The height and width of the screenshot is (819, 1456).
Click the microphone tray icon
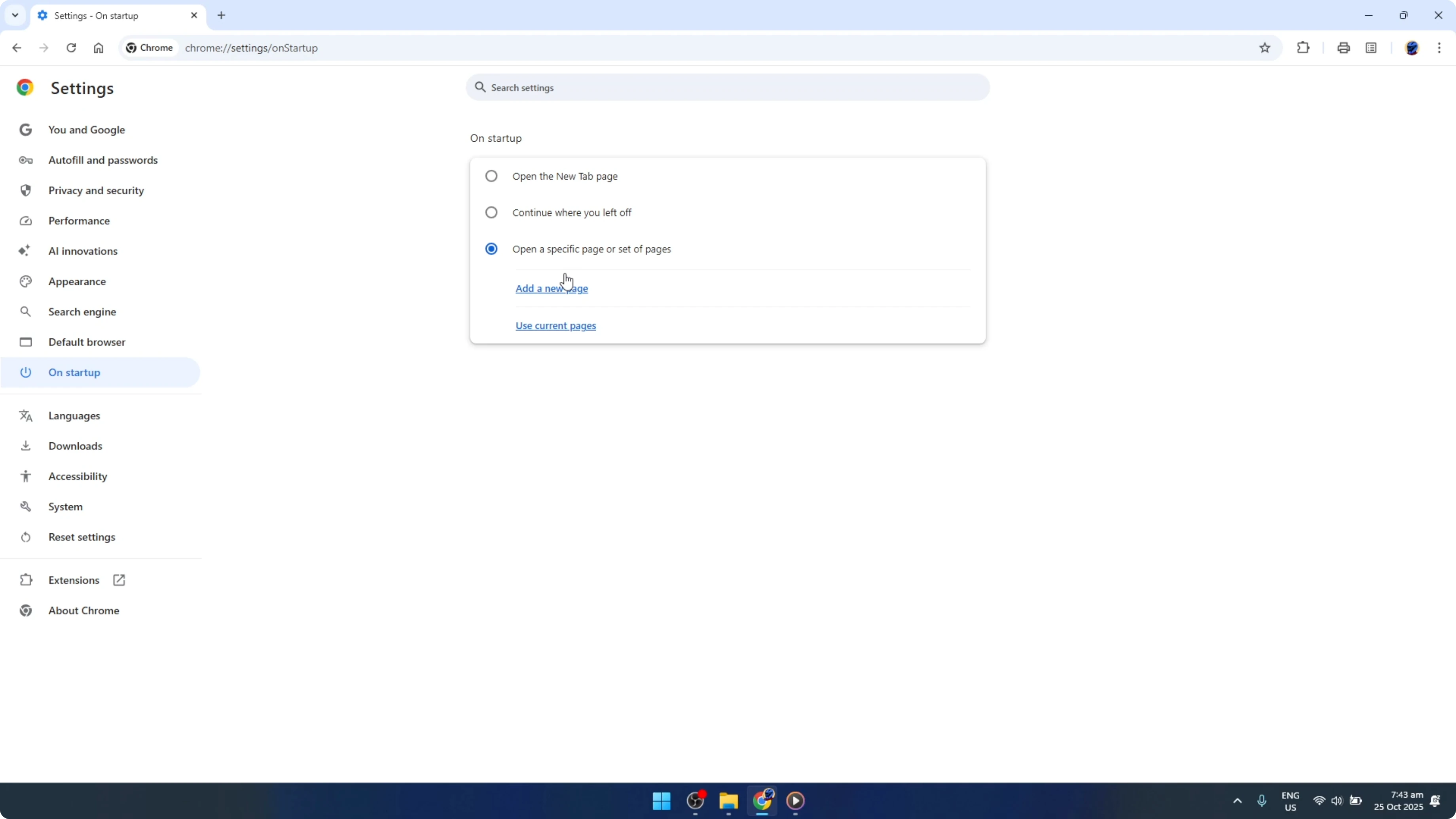(1262, 801)
